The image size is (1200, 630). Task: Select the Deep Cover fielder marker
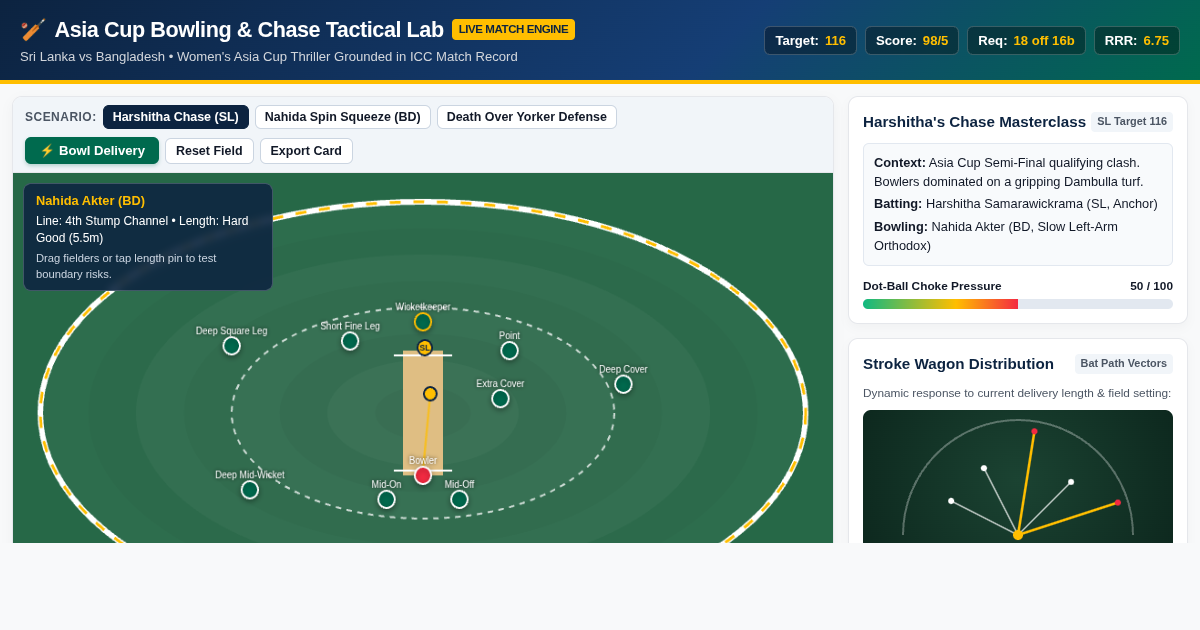[623, 384]
